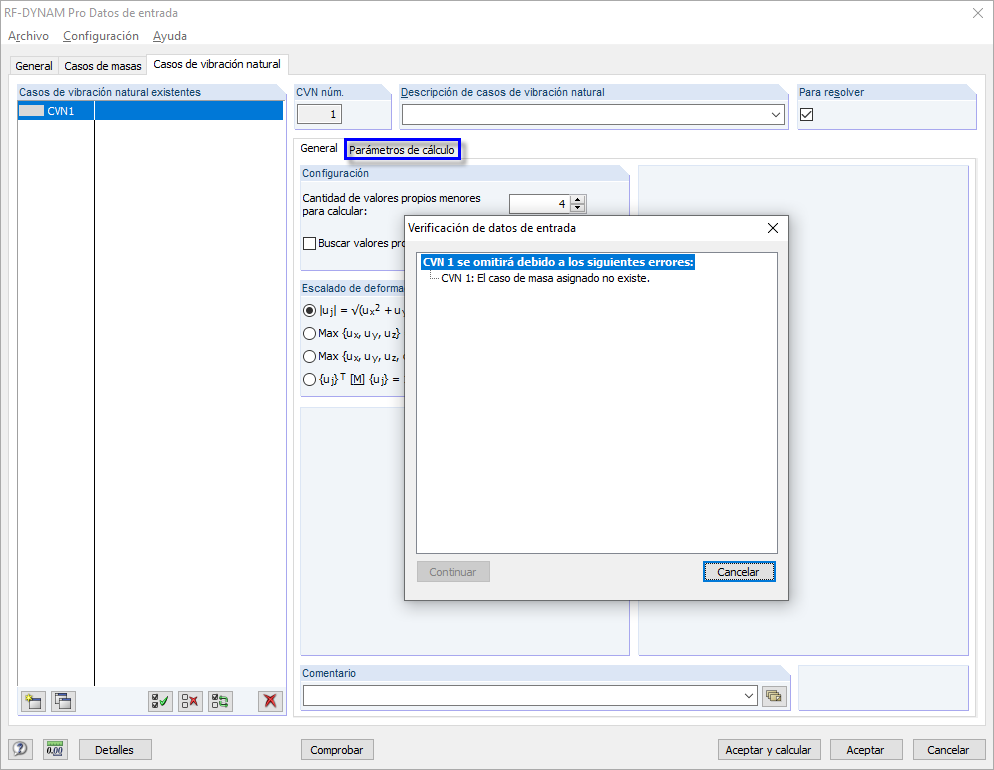994x770 pixels.
Task: Click Comentario text field
Action: tap(522, 696)
